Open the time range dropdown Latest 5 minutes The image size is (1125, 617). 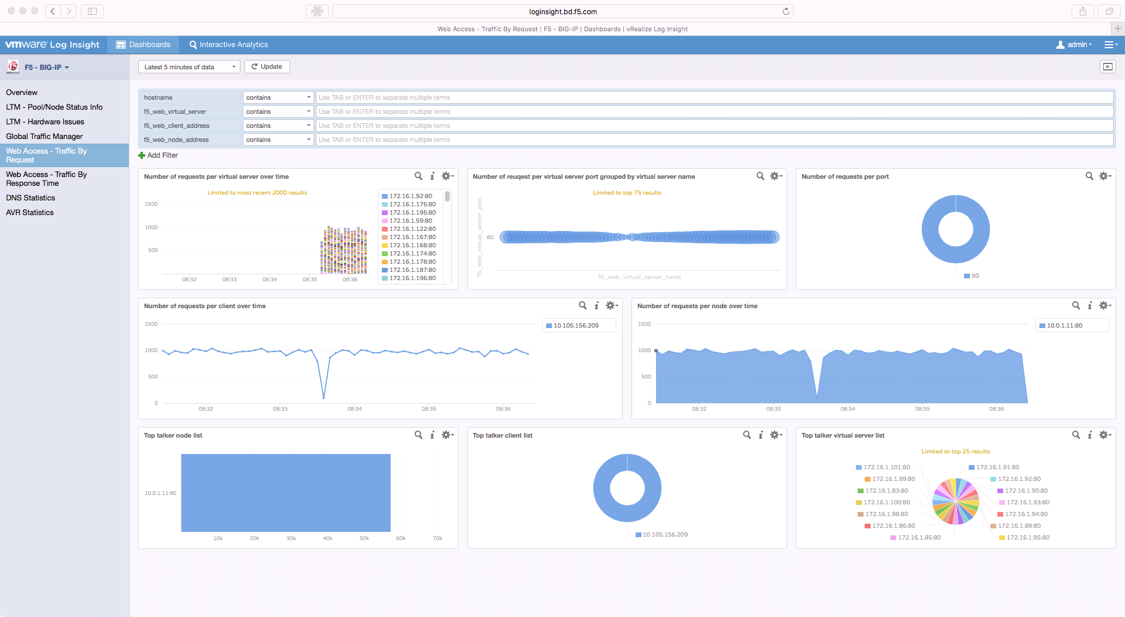pos(189,67)
